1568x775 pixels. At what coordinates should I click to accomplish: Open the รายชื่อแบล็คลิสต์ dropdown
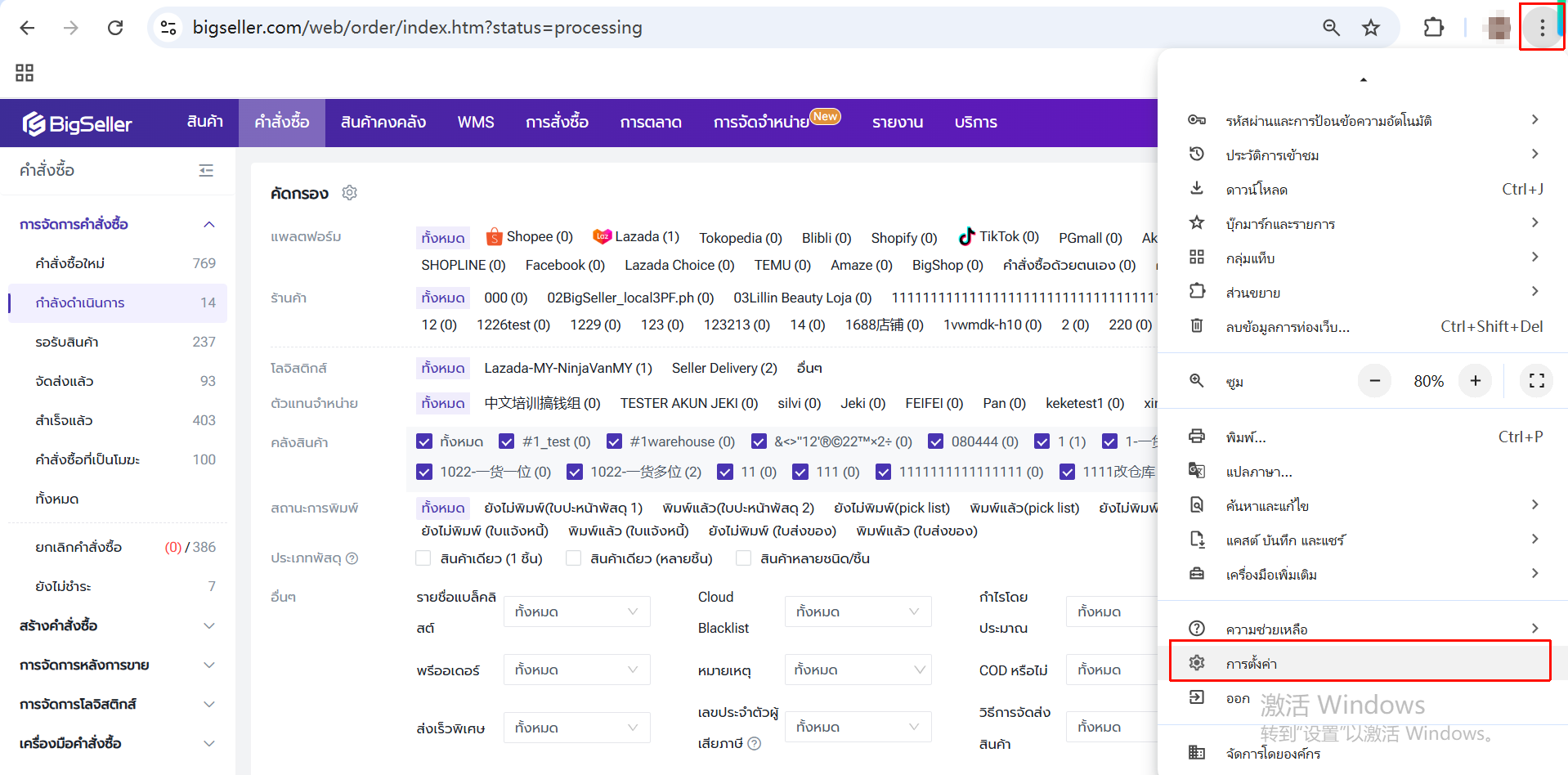(x=577, y=611)
